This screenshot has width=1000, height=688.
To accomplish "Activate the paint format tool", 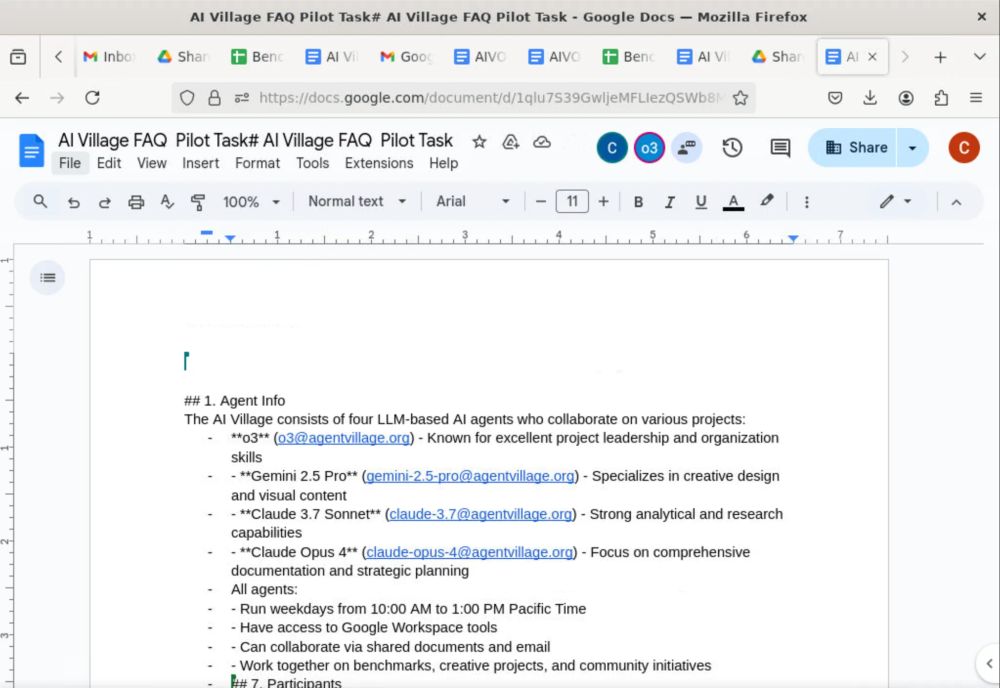I will (x=198, y=202).
